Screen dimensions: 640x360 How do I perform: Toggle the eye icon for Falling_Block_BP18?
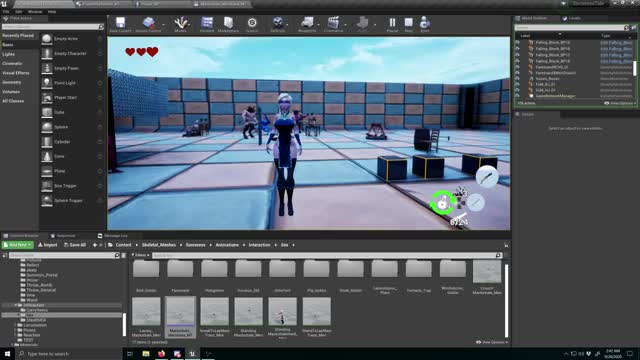pyautogui.click(x=518, y=61)
